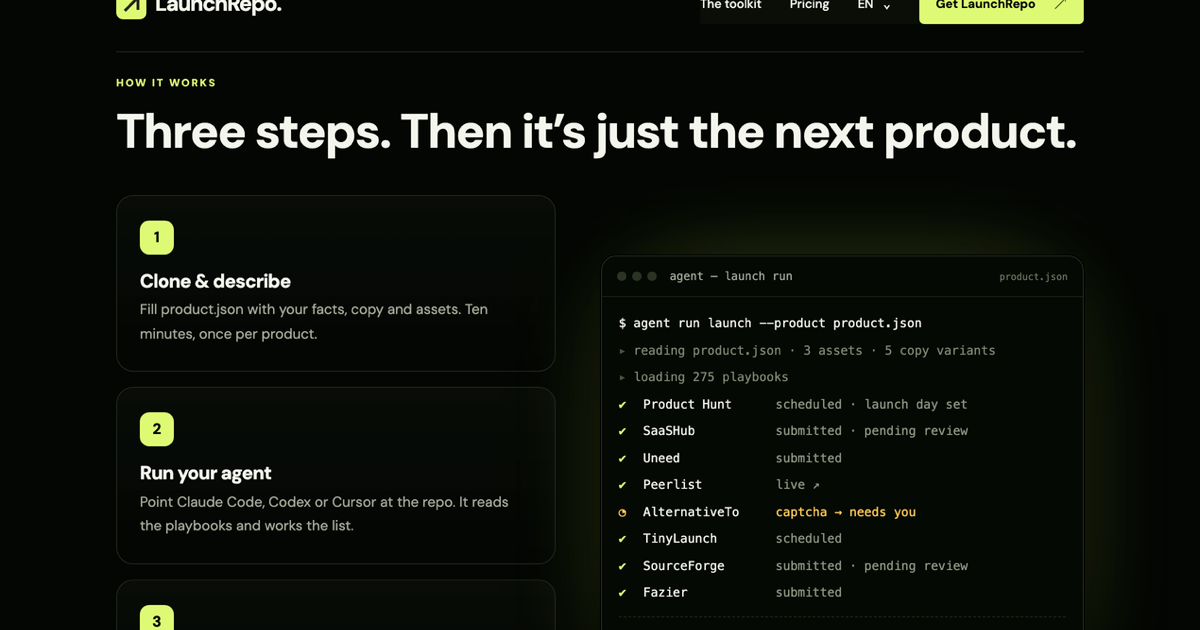This screenshot has height=630, width=1200.
Task: Click Point Claude Code description paragraph
Action: click(324, 513)
